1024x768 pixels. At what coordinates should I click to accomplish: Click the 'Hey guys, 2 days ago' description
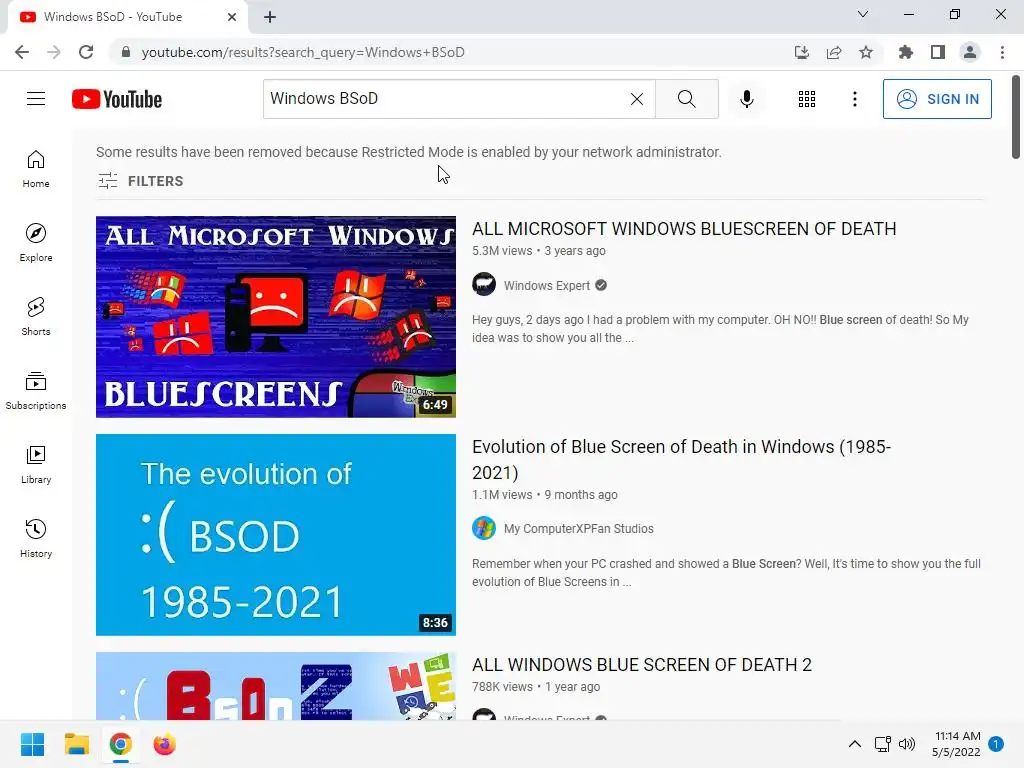tap(720, 328)
